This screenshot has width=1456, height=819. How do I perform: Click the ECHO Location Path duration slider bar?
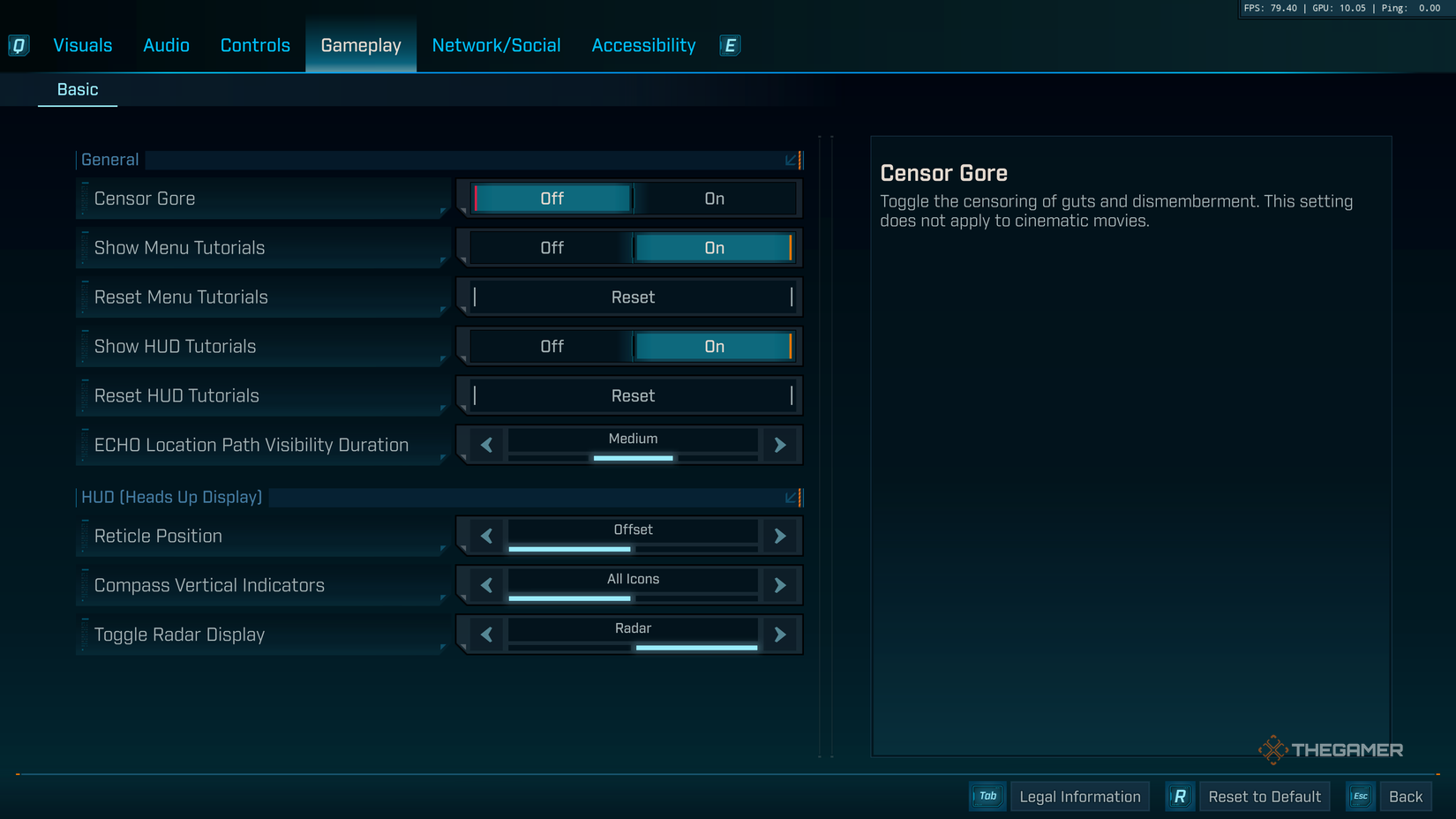click(633, 458)
